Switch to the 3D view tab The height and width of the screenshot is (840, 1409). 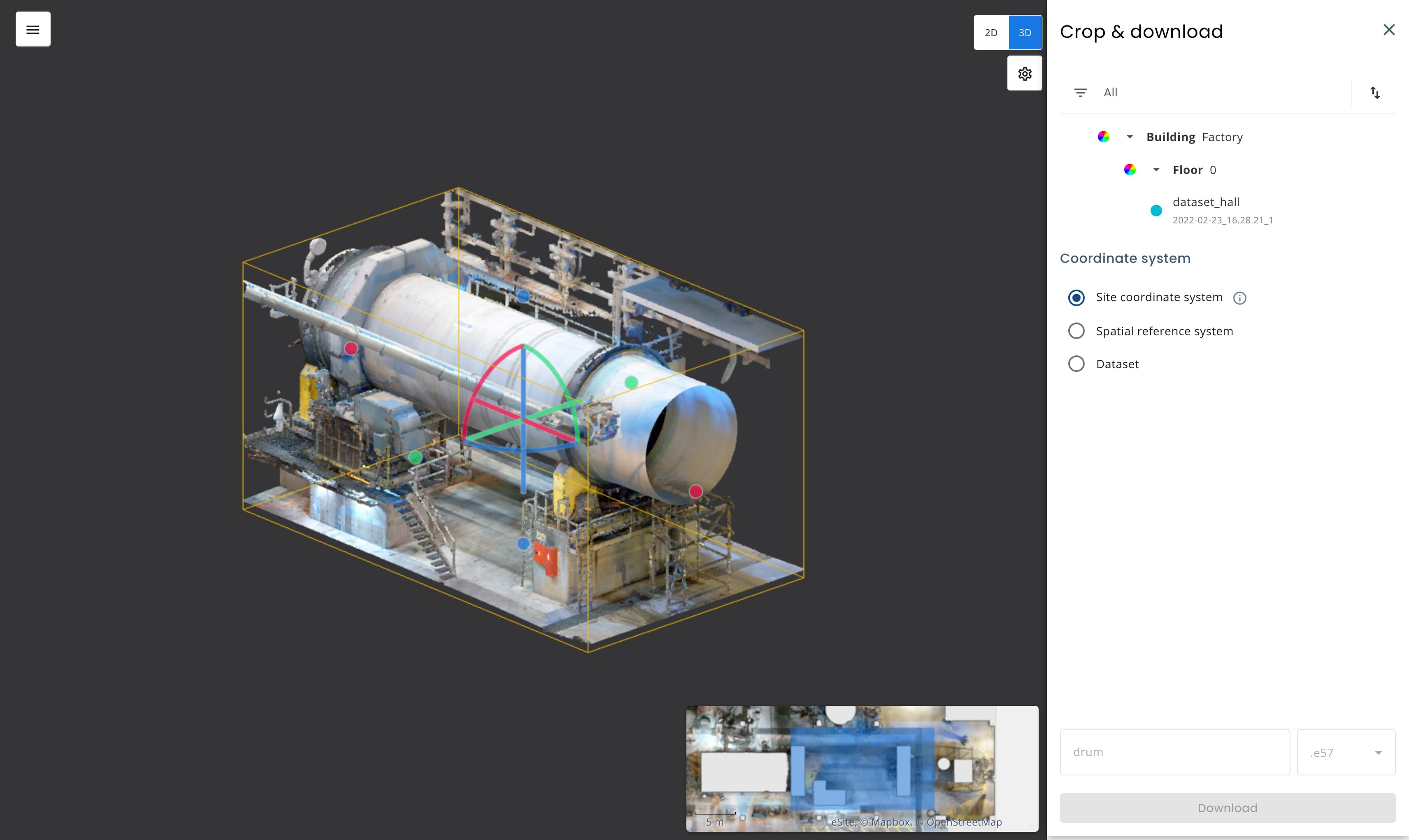click(x=1025, y=32)
